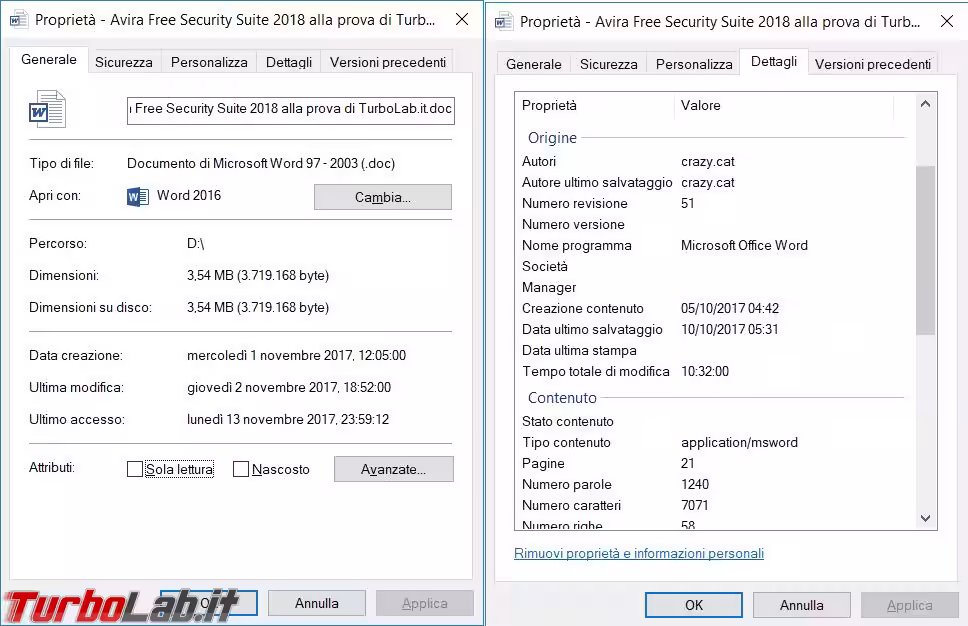The height and width of the screenshot is (626, 968).
Task: Select Pagine value 21
Action: 688,464
